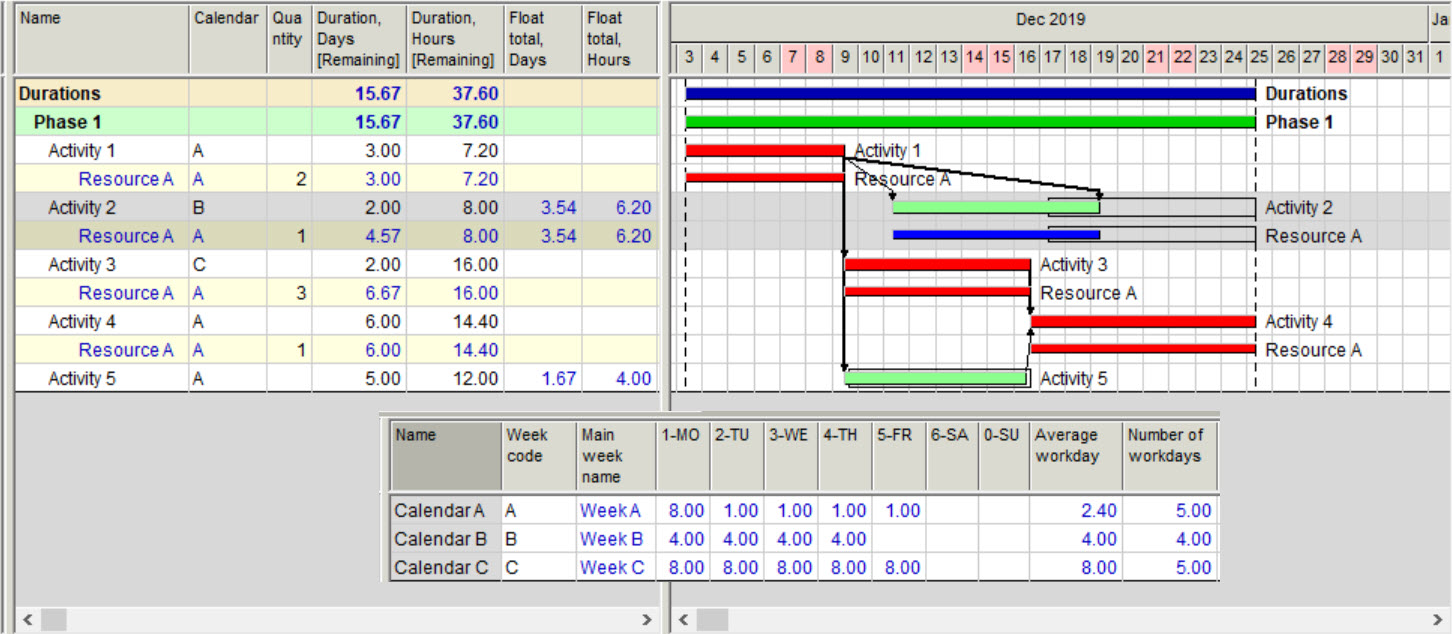Click the light green Activity 2 Gantt bar
1452x634 pixels.
(x=996, y=208)
